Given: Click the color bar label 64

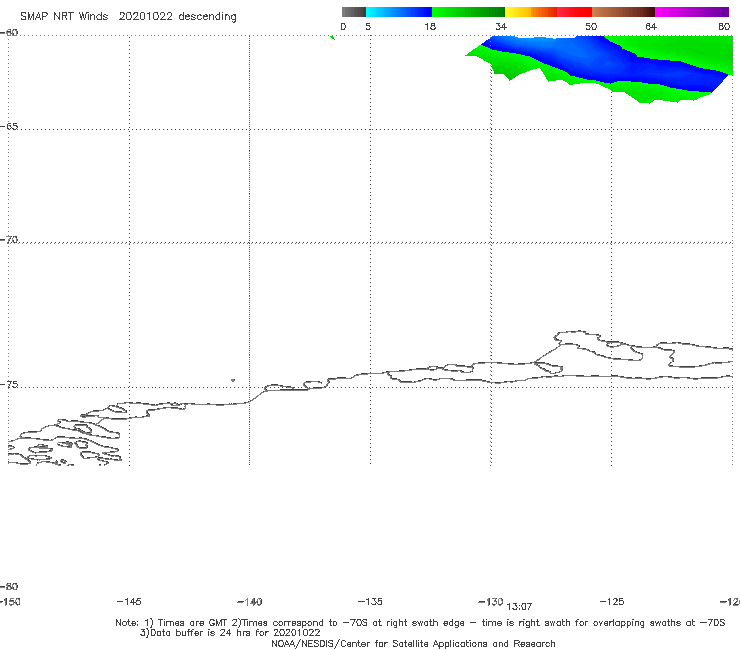Looking at the screenshot, I should click(651, 27).
